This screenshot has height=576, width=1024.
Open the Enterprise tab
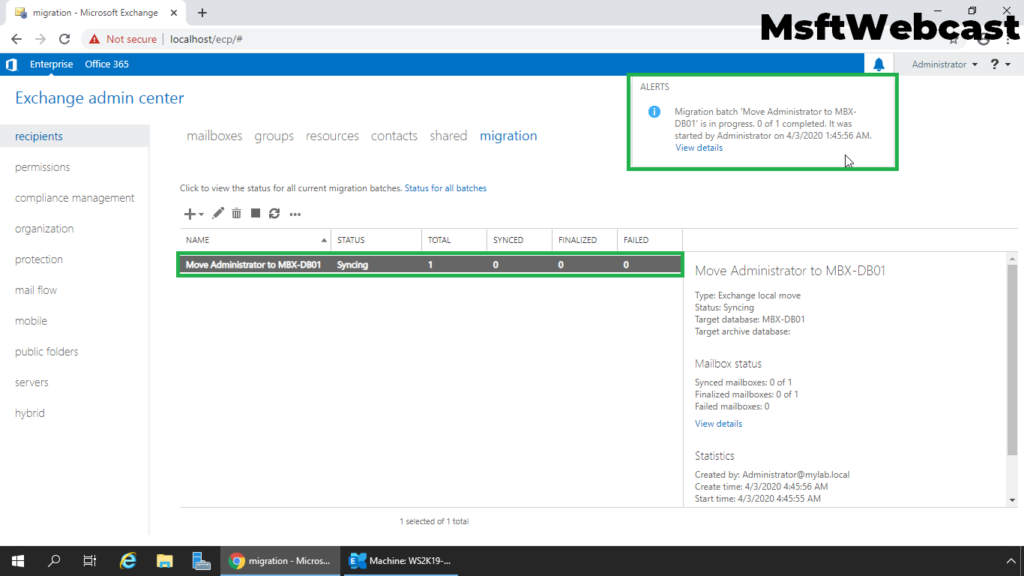click(x=51, y=64)
